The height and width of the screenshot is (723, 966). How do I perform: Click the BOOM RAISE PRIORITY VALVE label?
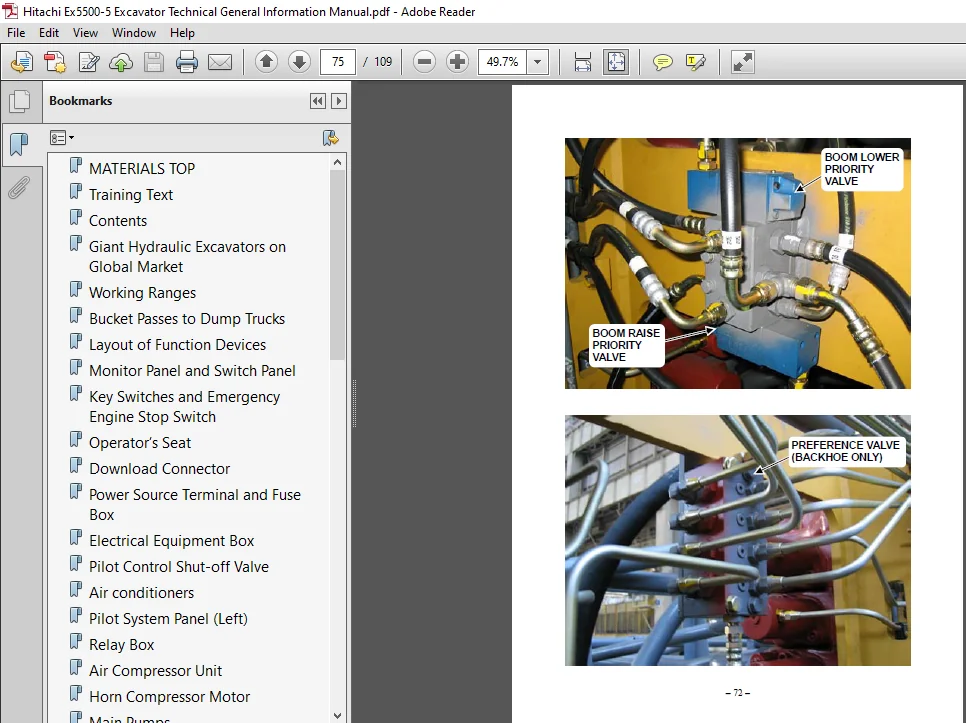(x=626, y=345)
